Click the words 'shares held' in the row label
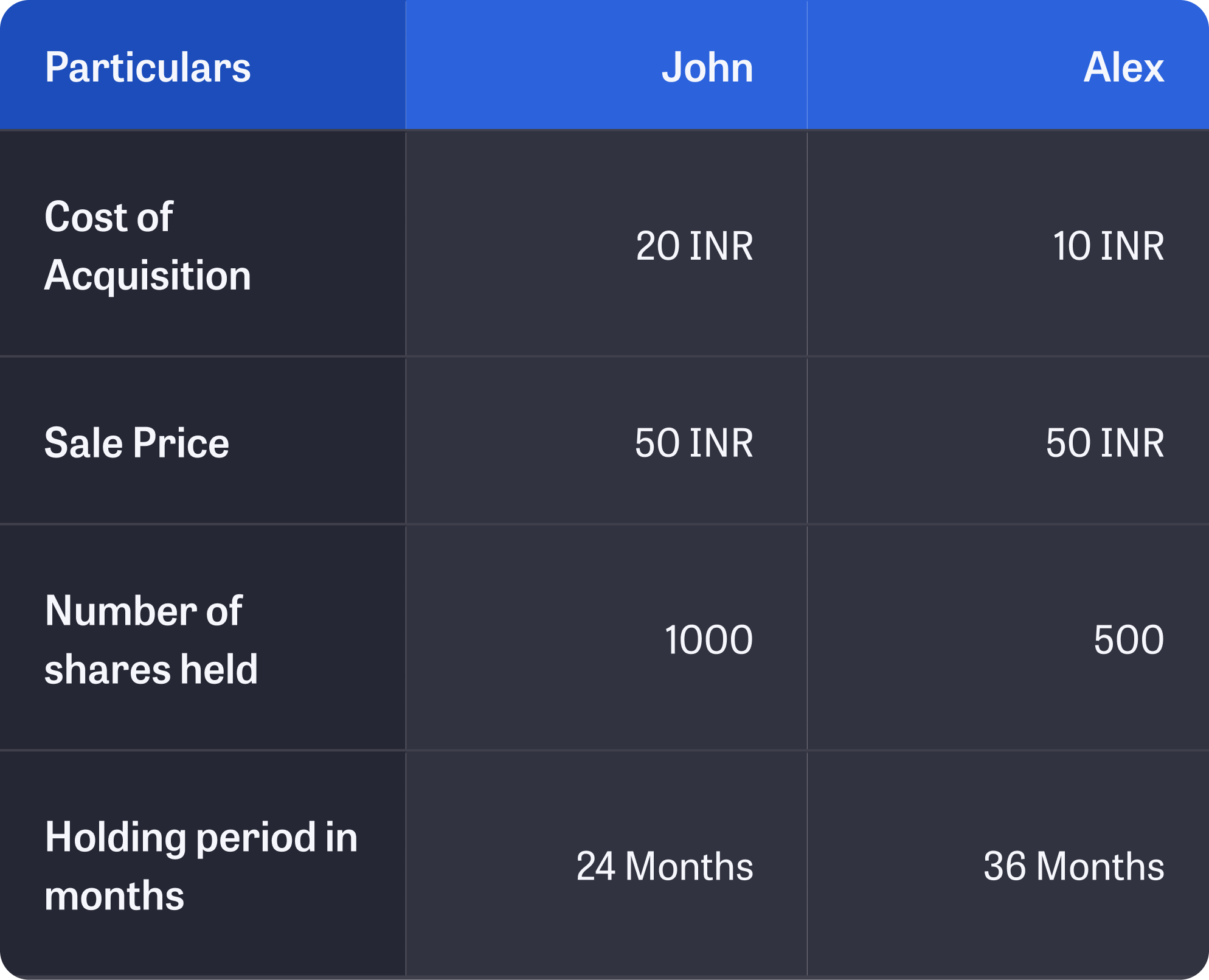This screenshot has width=1209, height=980. pyautogui.click(x=151, y=669)
